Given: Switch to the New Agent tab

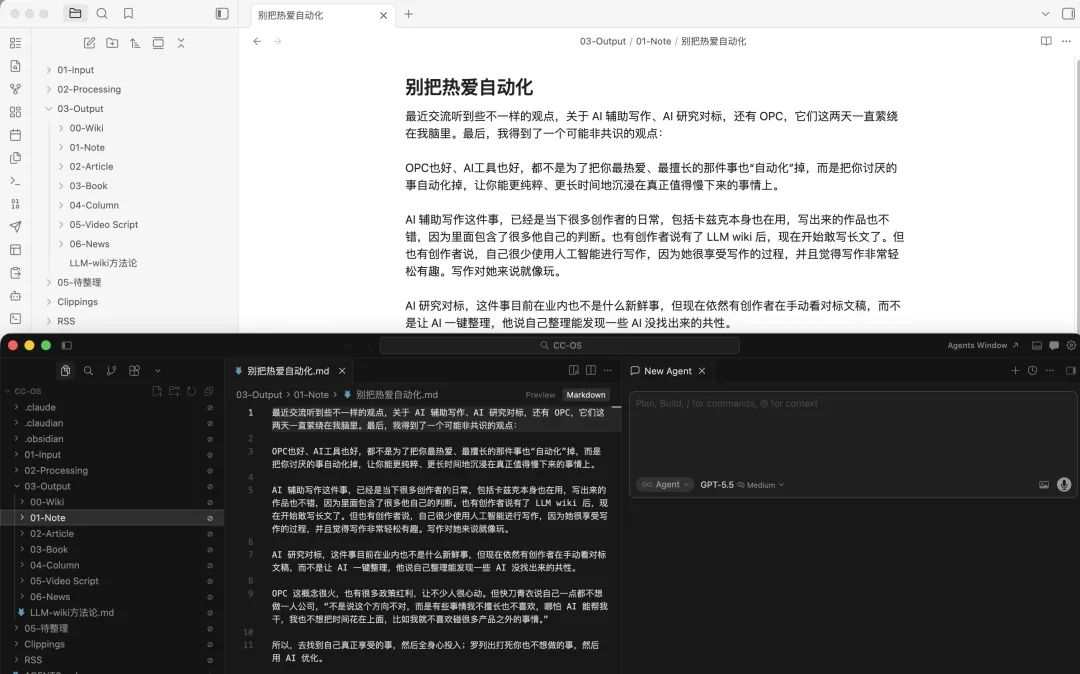Looking at the screenshot, I should (668, 371).
